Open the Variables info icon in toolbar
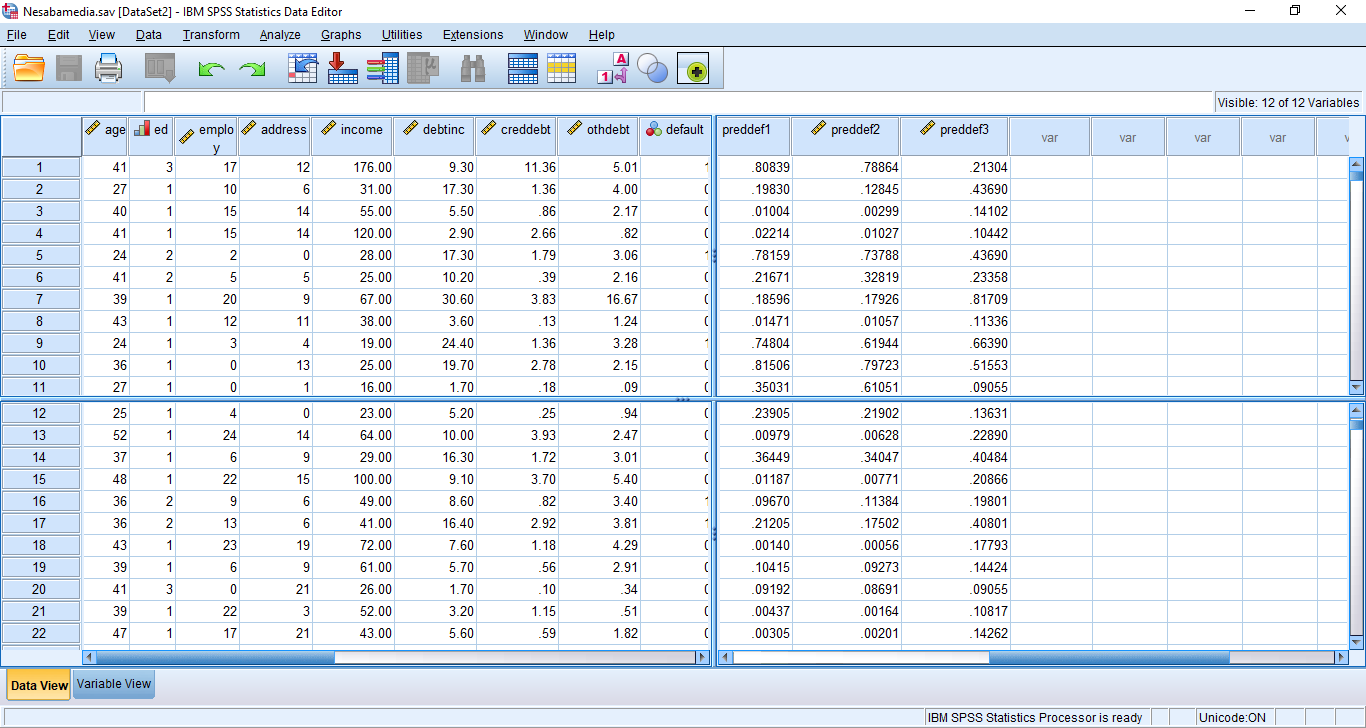The image size is (1366, 728). point(382,68)
